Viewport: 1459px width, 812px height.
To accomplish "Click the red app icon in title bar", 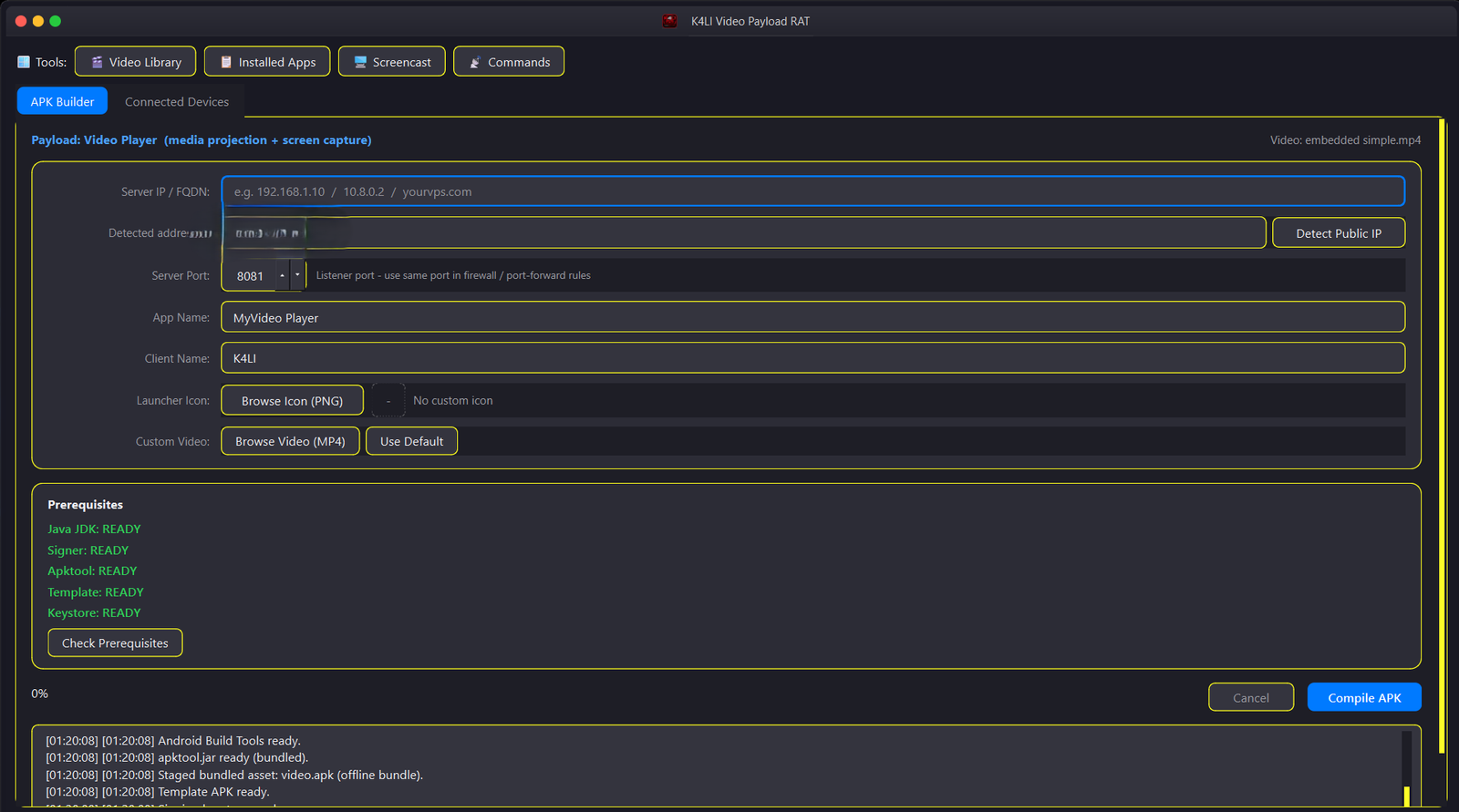I will click(670, 21).
